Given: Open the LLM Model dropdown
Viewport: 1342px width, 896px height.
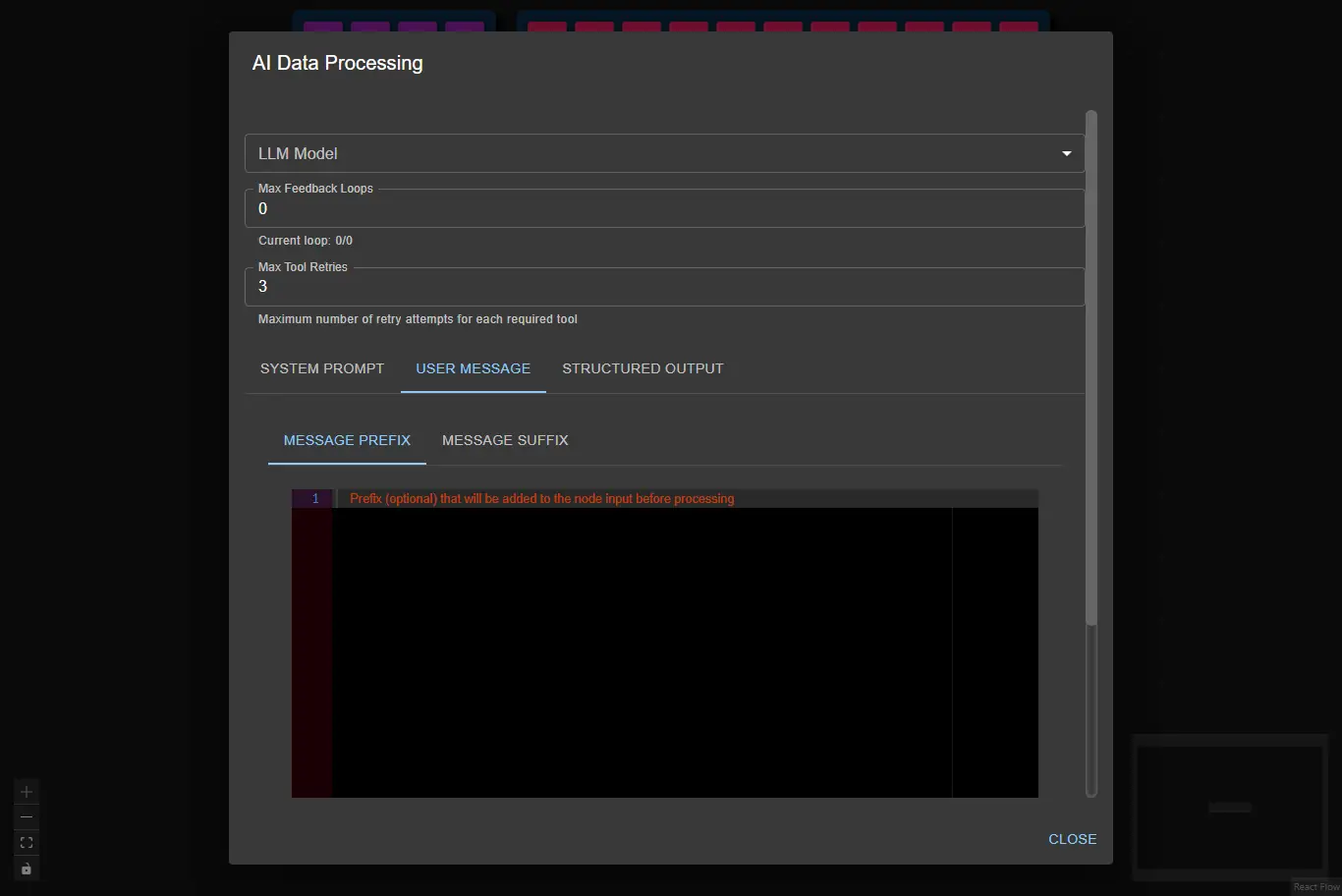Looking at the screenshot, I should click(x=664, y=153).
